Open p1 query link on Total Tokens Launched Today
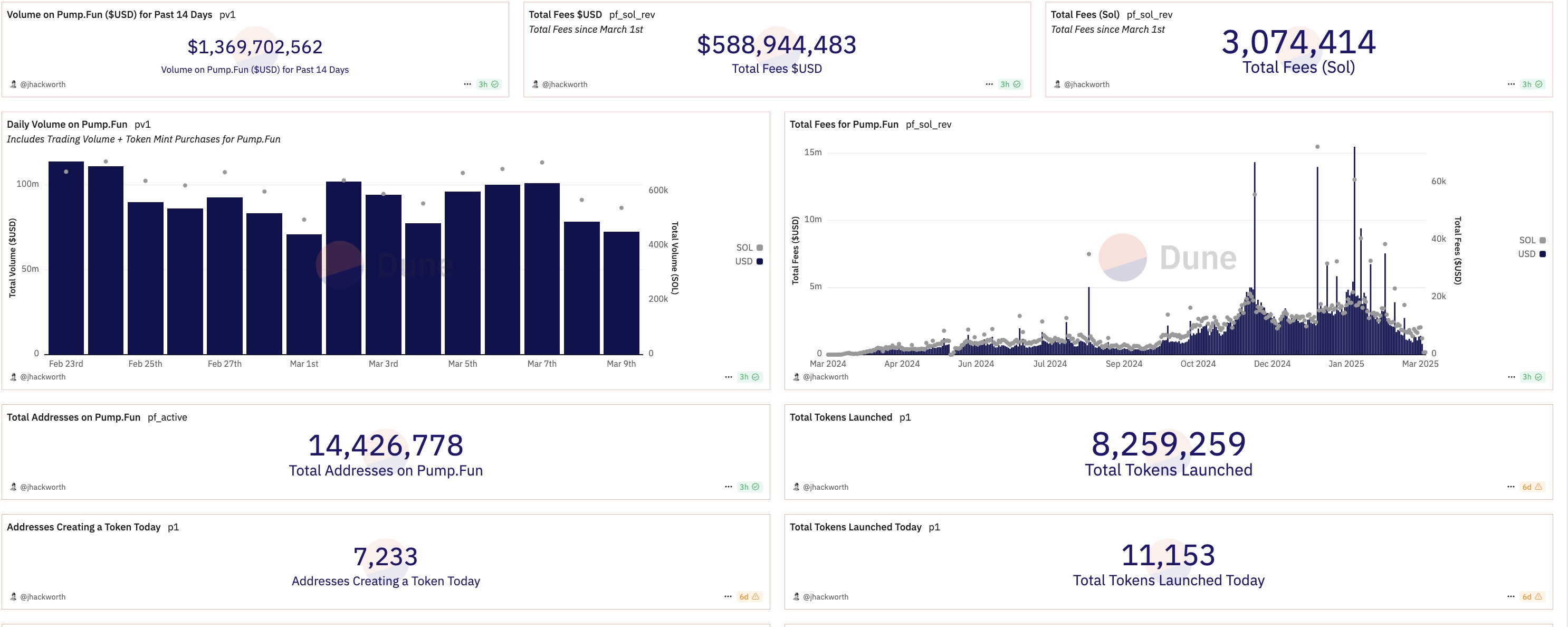1568x627 pixels. [x=934, y=527]
